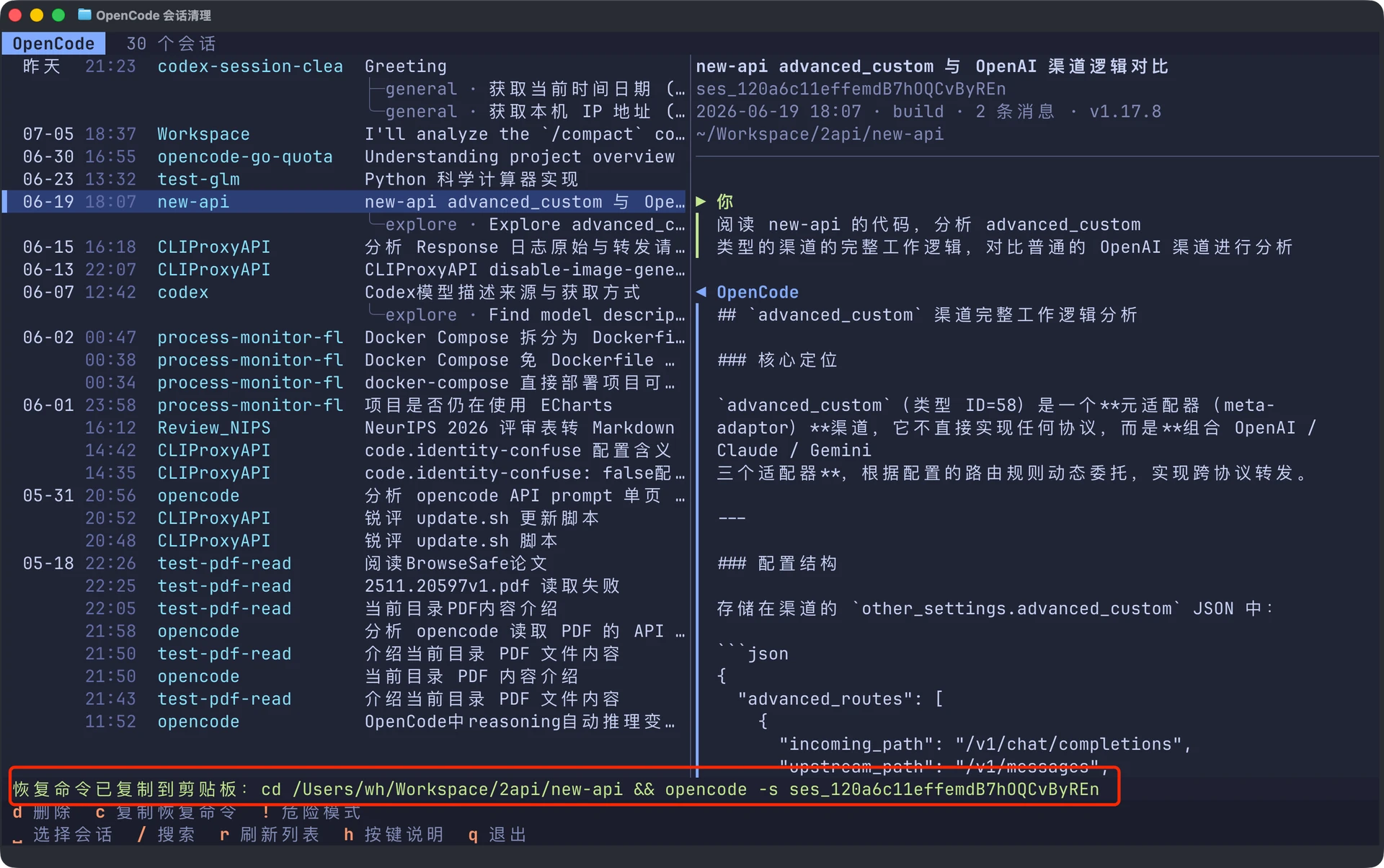Click the session ID ses_120a6c11effemdB7h0QCvByREn in preview header
The width and height of the screenshot is (1384, 868).
(x=851, y=89)
